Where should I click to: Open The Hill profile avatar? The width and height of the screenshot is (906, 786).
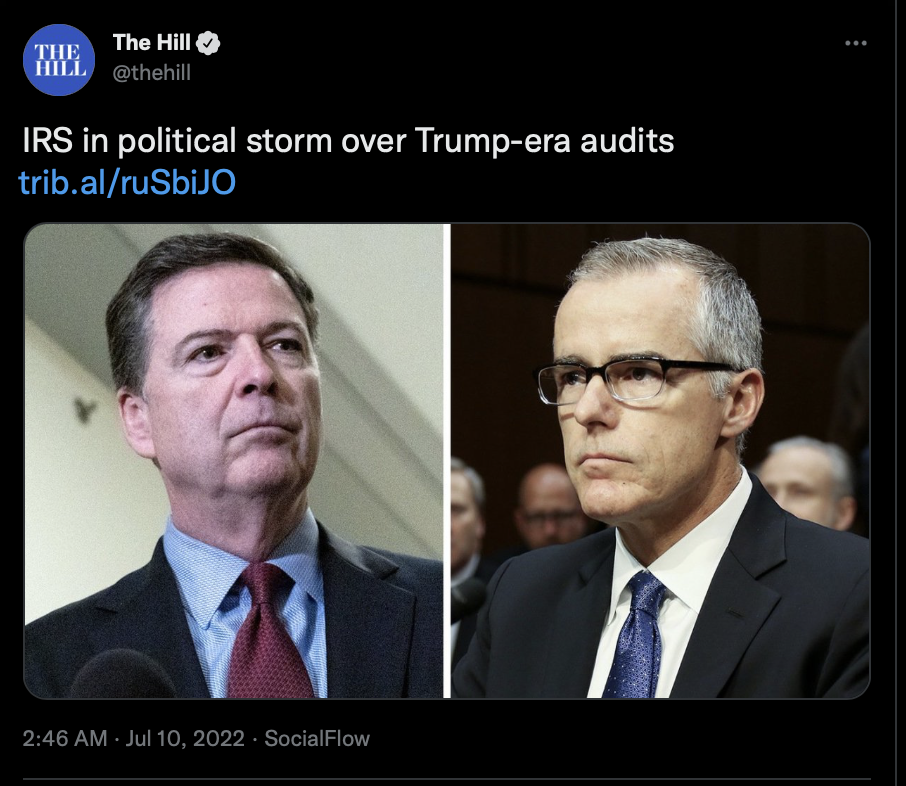coord(58,60)
